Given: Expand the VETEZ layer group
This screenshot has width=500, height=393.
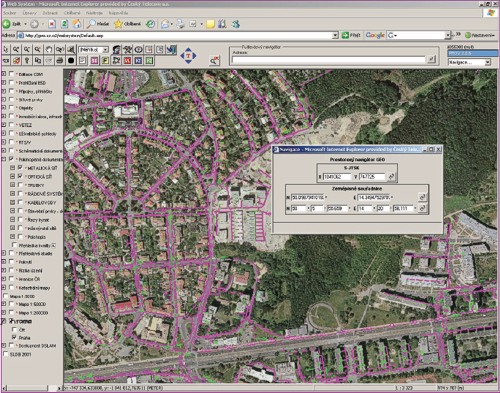Looking at the screenshot, I should 4,125.
